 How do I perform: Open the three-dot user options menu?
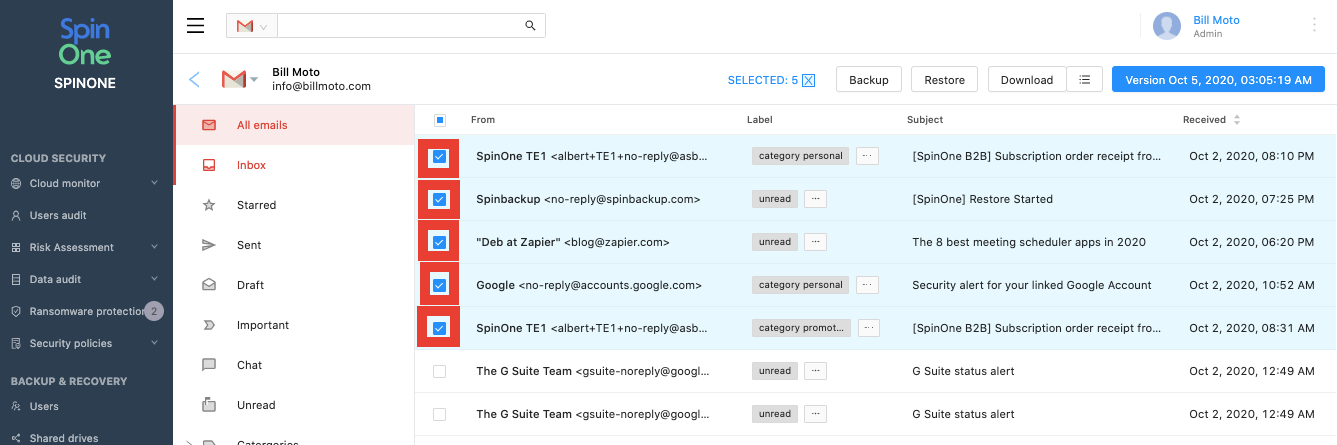click(x=1314, y=26)
